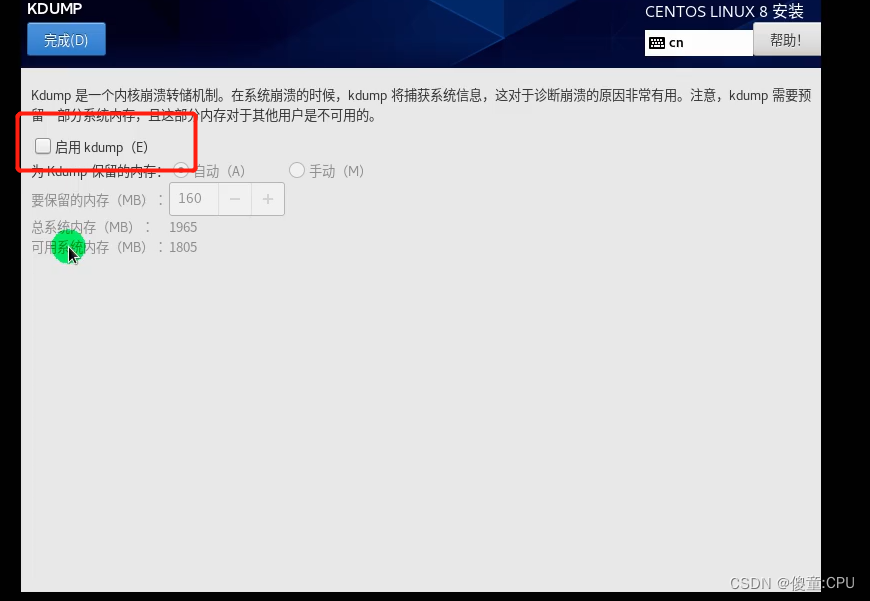Increase reserved memory with plus button
This screenshot has width=870, height=601.
[x=268, y=199]
